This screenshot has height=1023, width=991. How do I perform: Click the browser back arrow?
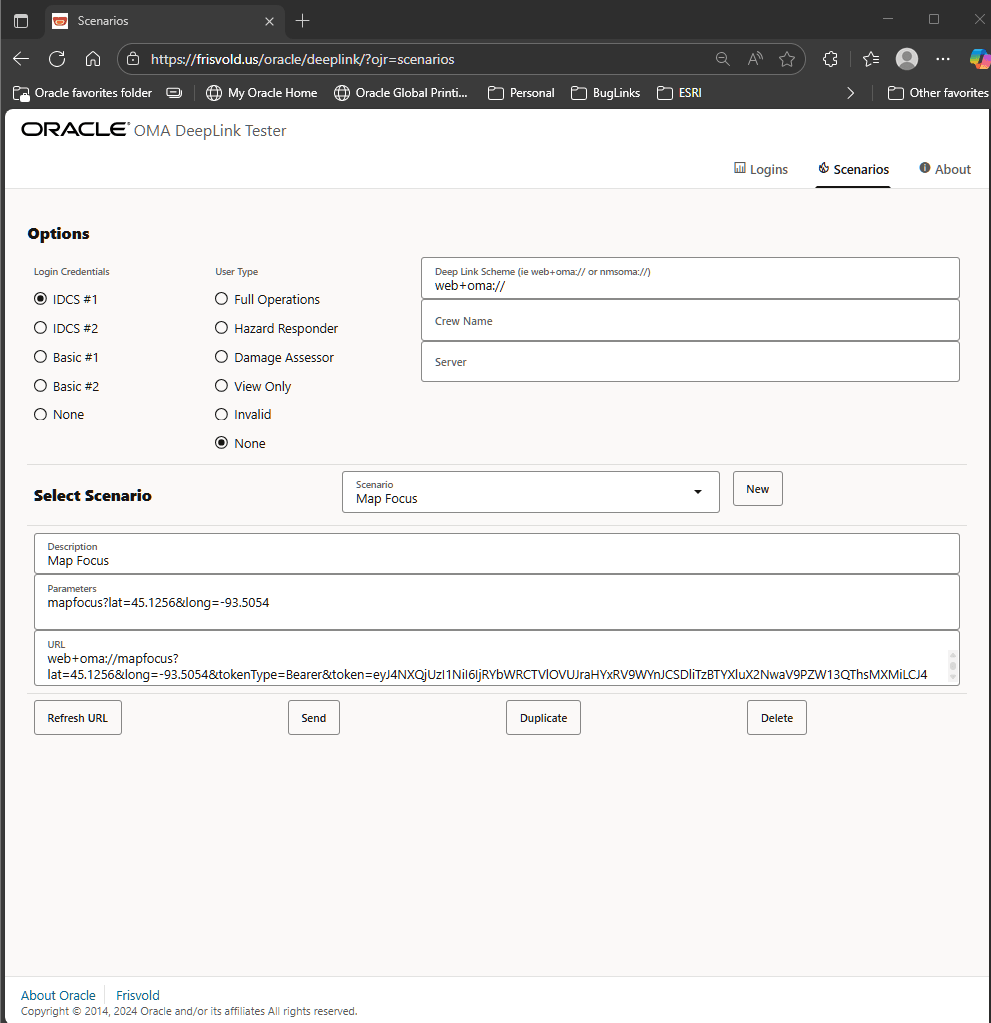[x=21, y=59]
